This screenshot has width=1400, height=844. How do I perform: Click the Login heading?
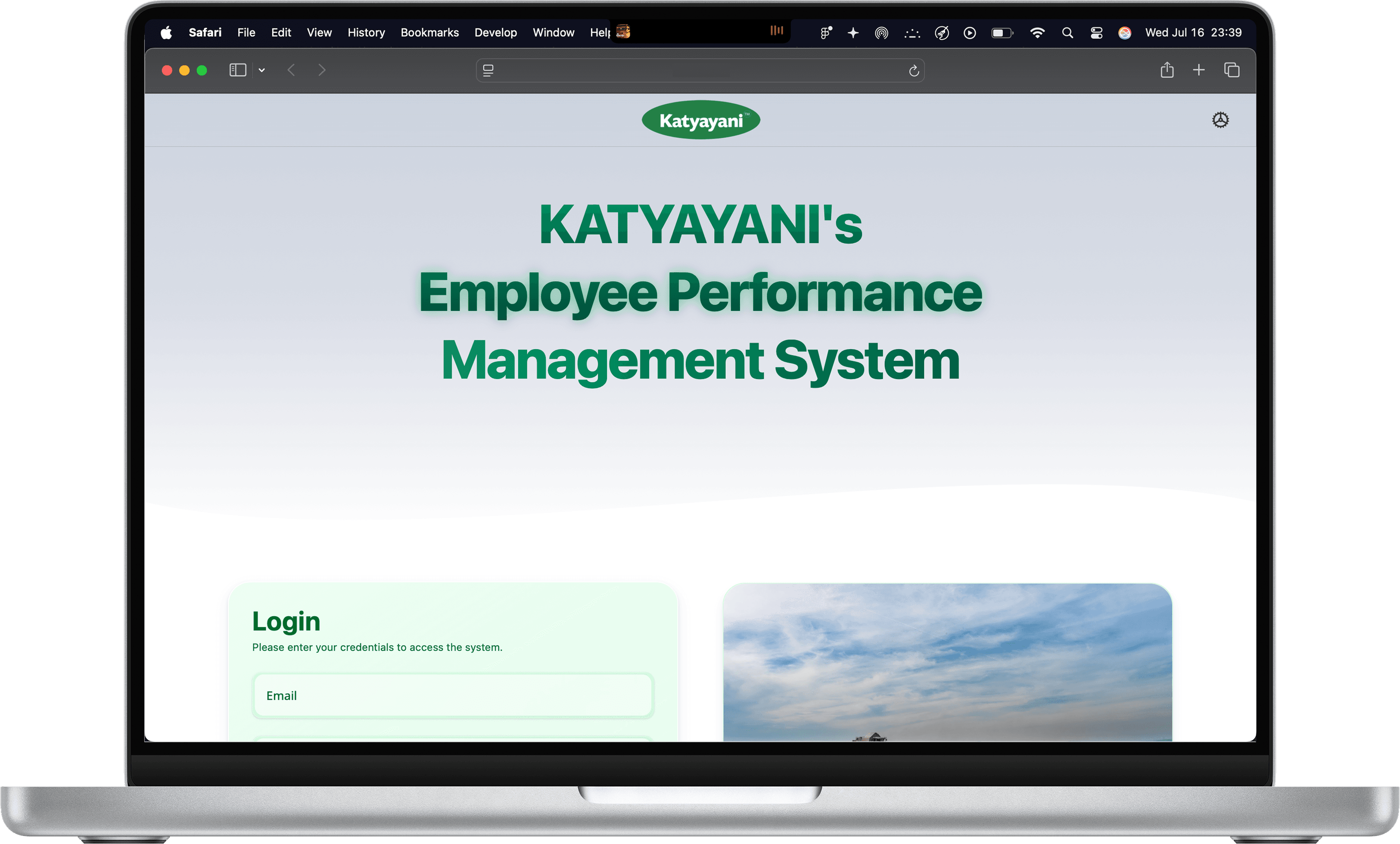point(286,621)
